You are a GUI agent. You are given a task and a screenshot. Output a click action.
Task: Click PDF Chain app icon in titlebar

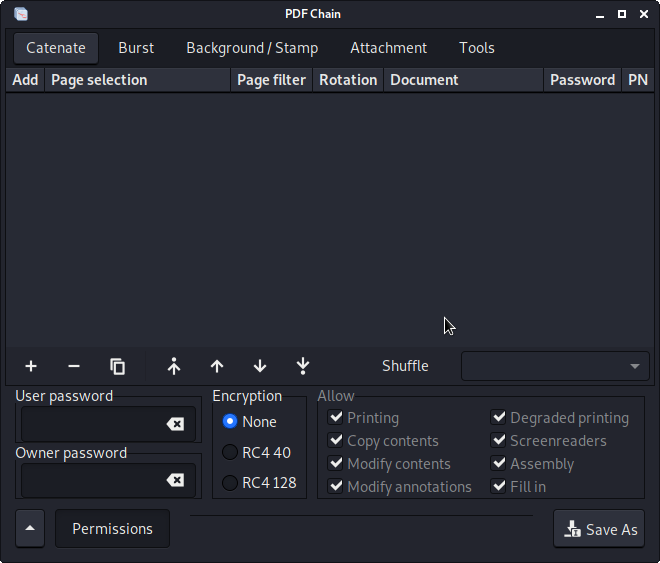click(21, 14)
